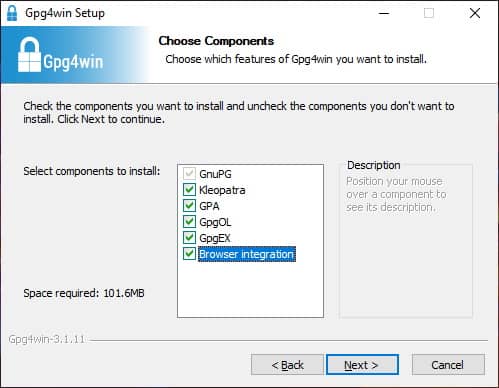Select the Kleopatra label in component list

click(x=222, y=190)
